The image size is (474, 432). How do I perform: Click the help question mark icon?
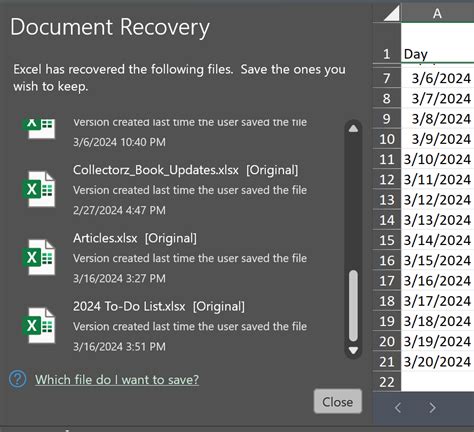click(x=17, y=379)
